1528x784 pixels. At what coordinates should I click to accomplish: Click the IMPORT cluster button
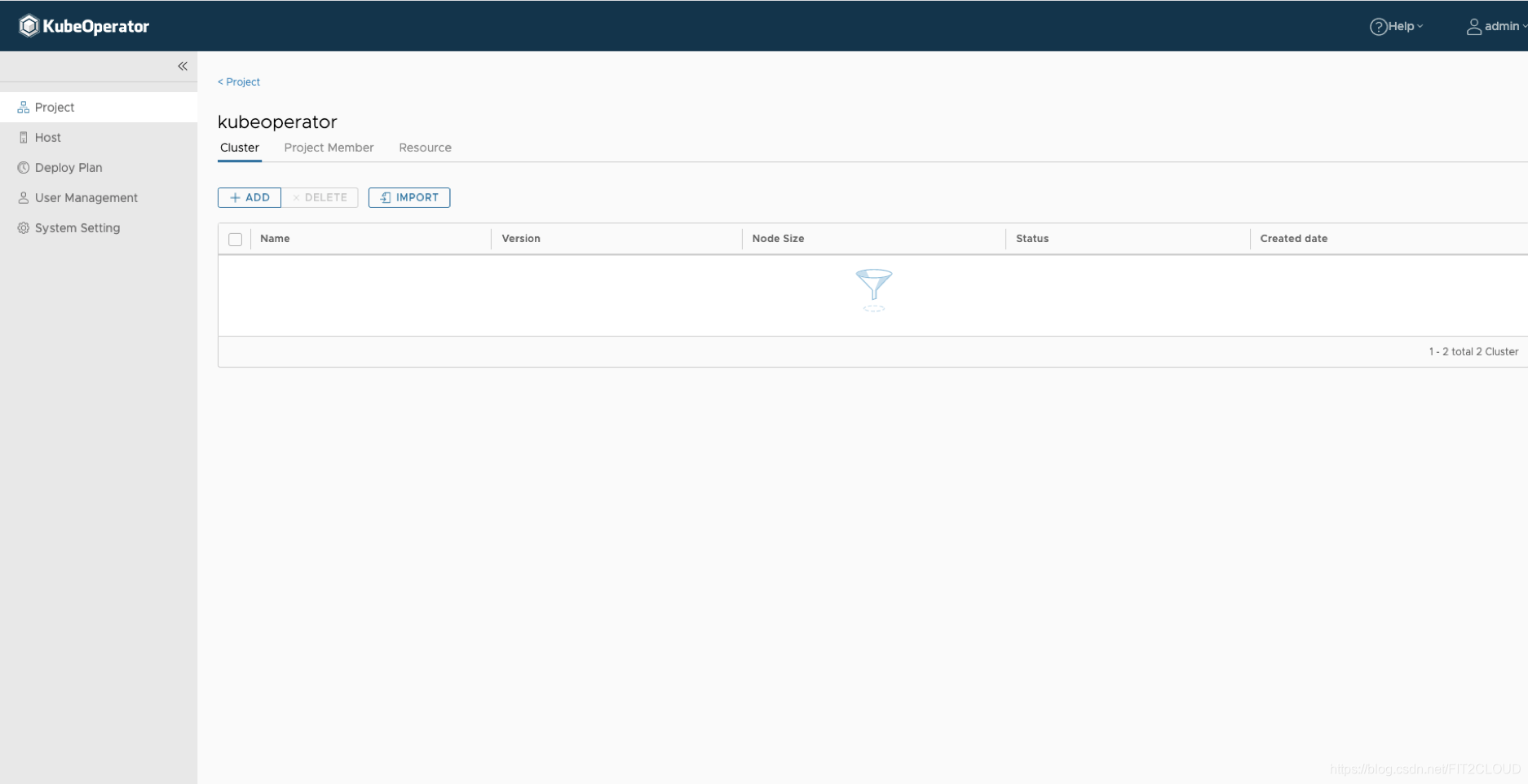coord(409,198)
